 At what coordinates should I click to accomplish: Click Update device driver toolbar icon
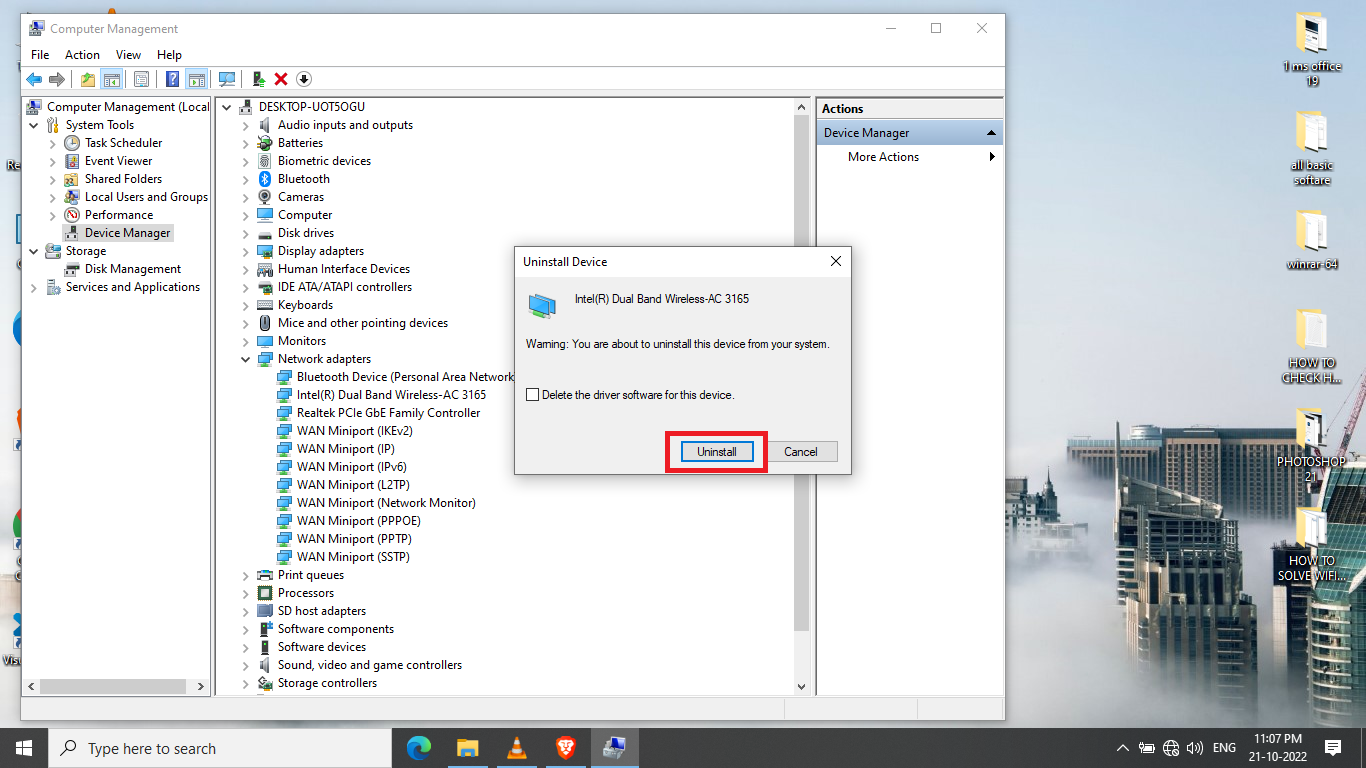259,79
